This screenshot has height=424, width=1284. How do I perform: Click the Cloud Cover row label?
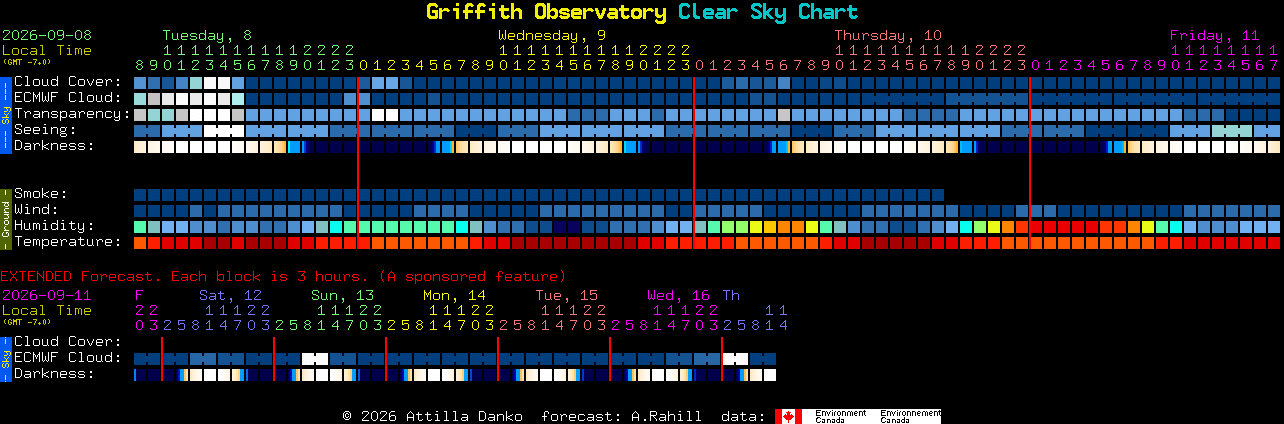point(67,81)
